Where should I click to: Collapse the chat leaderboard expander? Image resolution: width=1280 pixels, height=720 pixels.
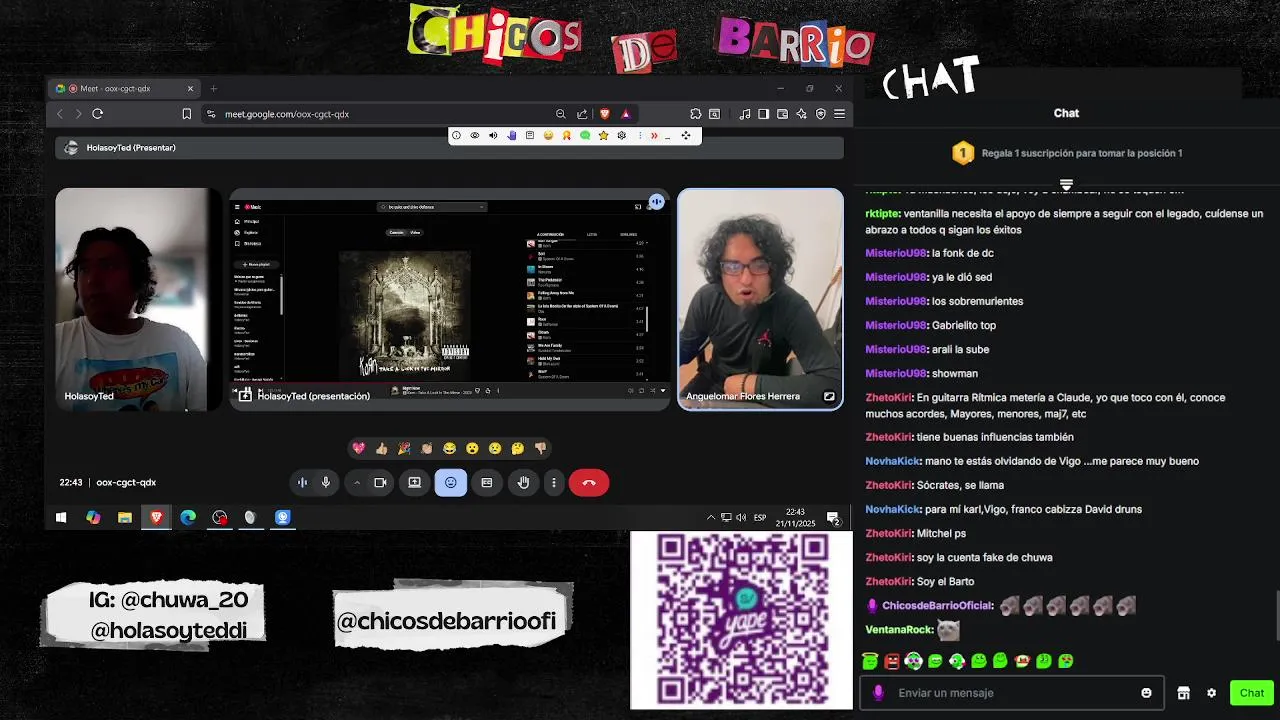point(1066,185)
